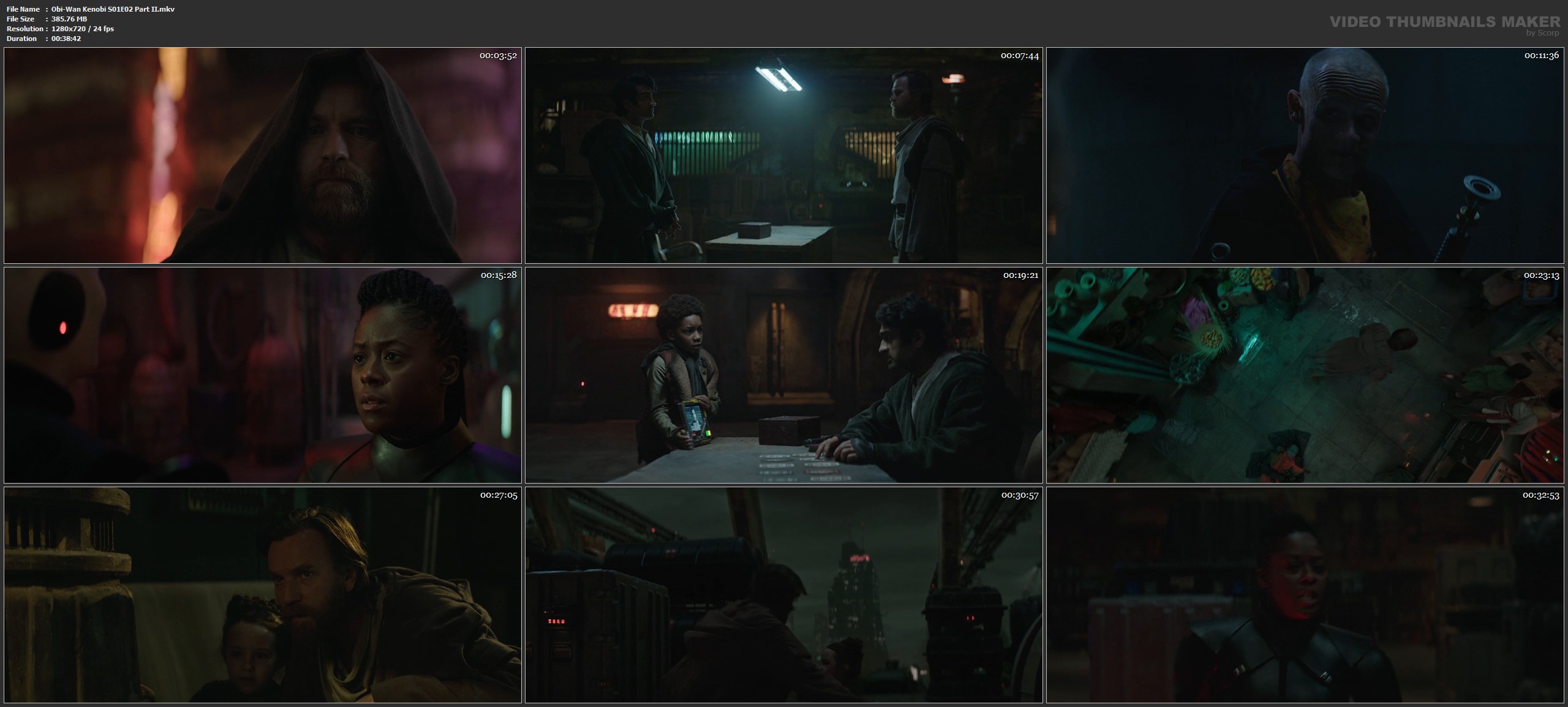
Task: Click the thumbnail at 00:15:28
Action: pyautogui.click(x=262, y=375)
